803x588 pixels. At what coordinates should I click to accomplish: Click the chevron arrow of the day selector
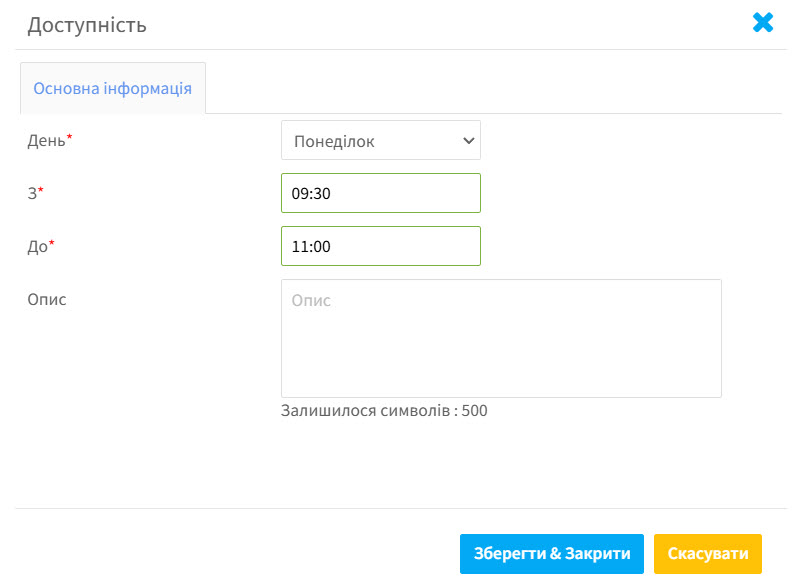pos(468,140)
